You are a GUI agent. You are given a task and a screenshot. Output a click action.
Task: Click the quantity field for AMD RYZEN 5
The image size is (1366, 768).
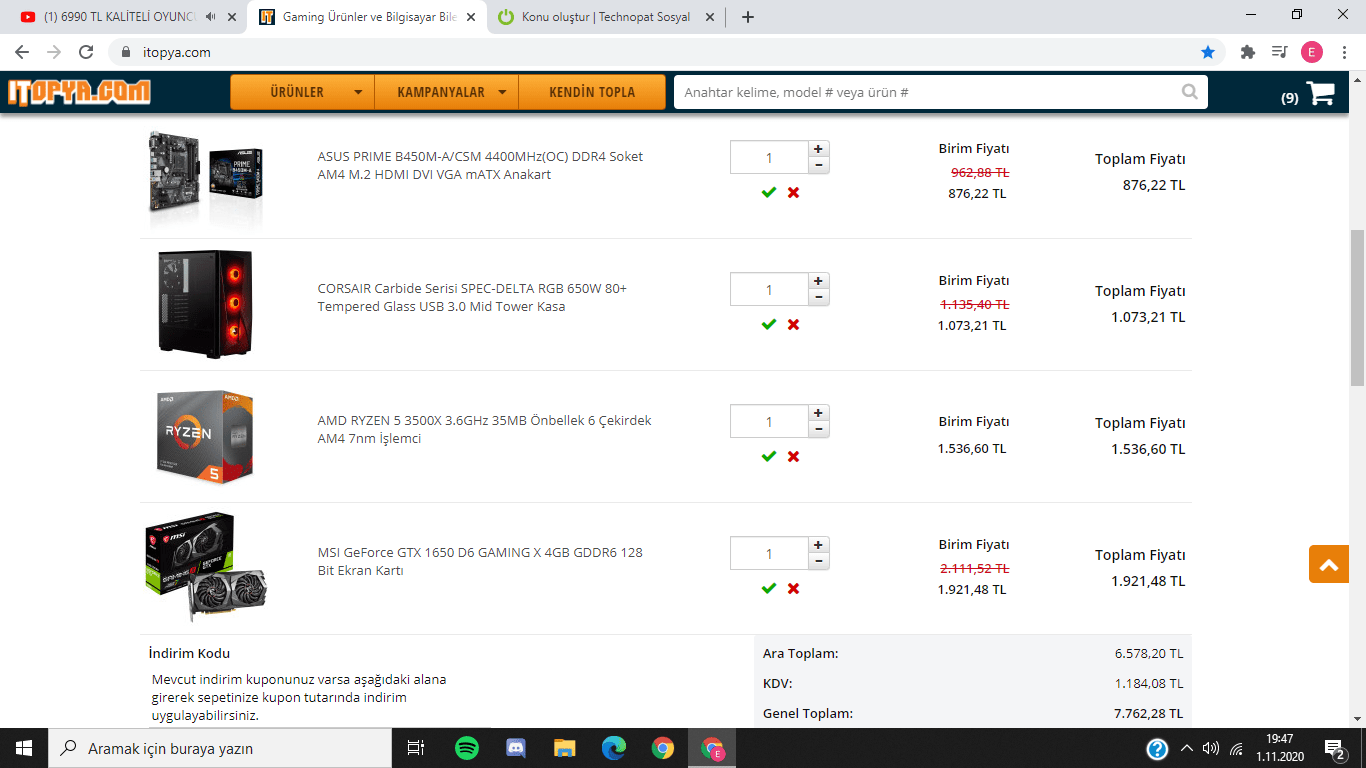pyautogui.click(x=768, y=421)
